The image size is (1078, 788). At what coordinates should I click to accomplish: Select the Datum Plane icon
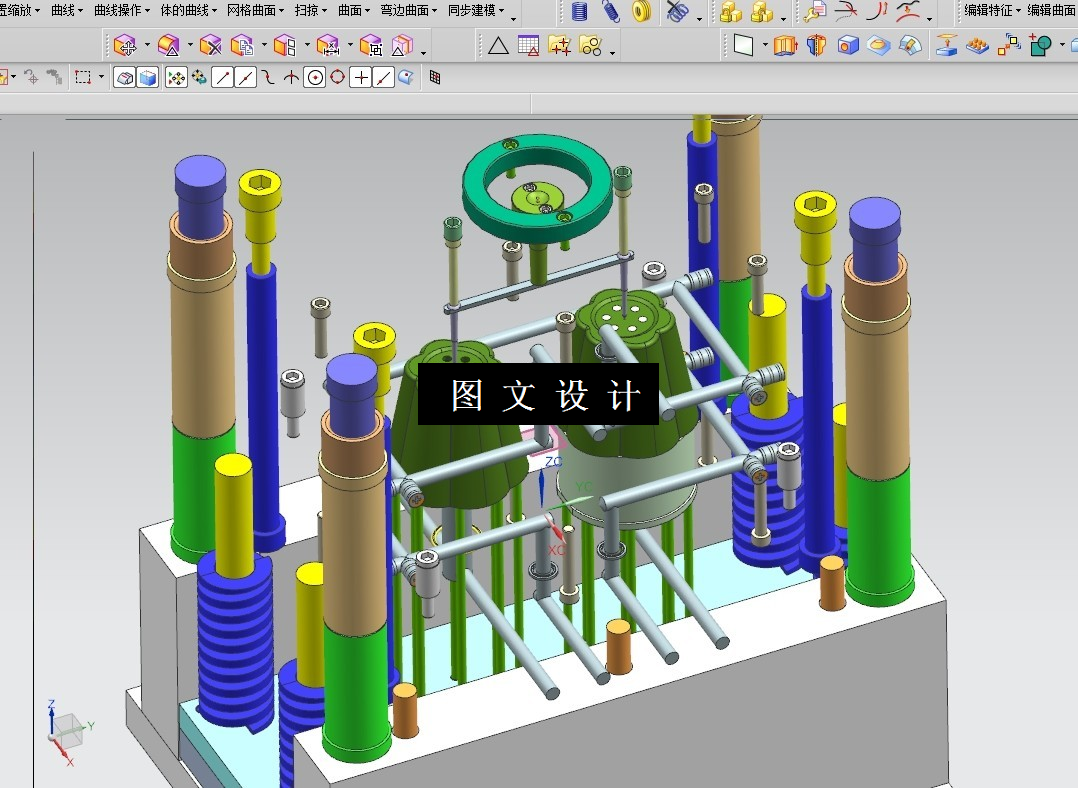tap(743, 45)
